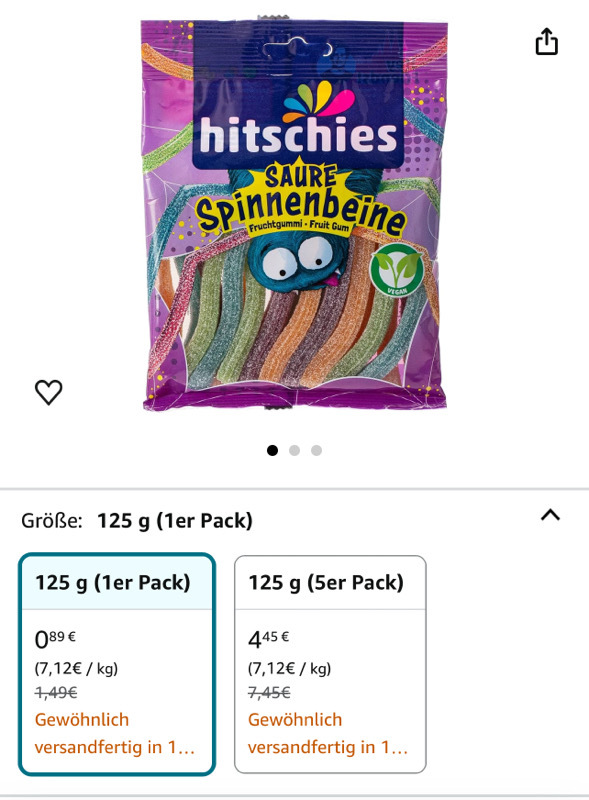Click the hitschies logo on the bag
The width and height of the screenshot is (589, 800).
298,120
